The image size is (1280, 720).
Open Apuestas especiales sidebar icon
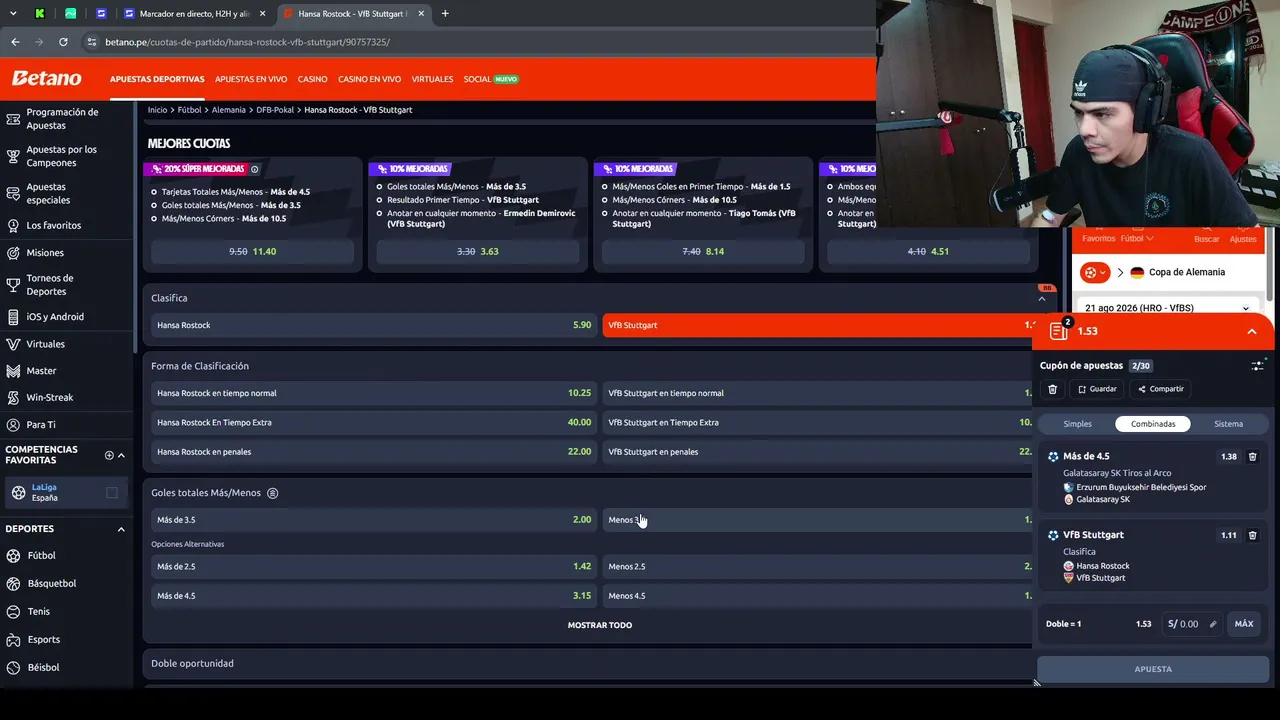[x=13, y=193]
